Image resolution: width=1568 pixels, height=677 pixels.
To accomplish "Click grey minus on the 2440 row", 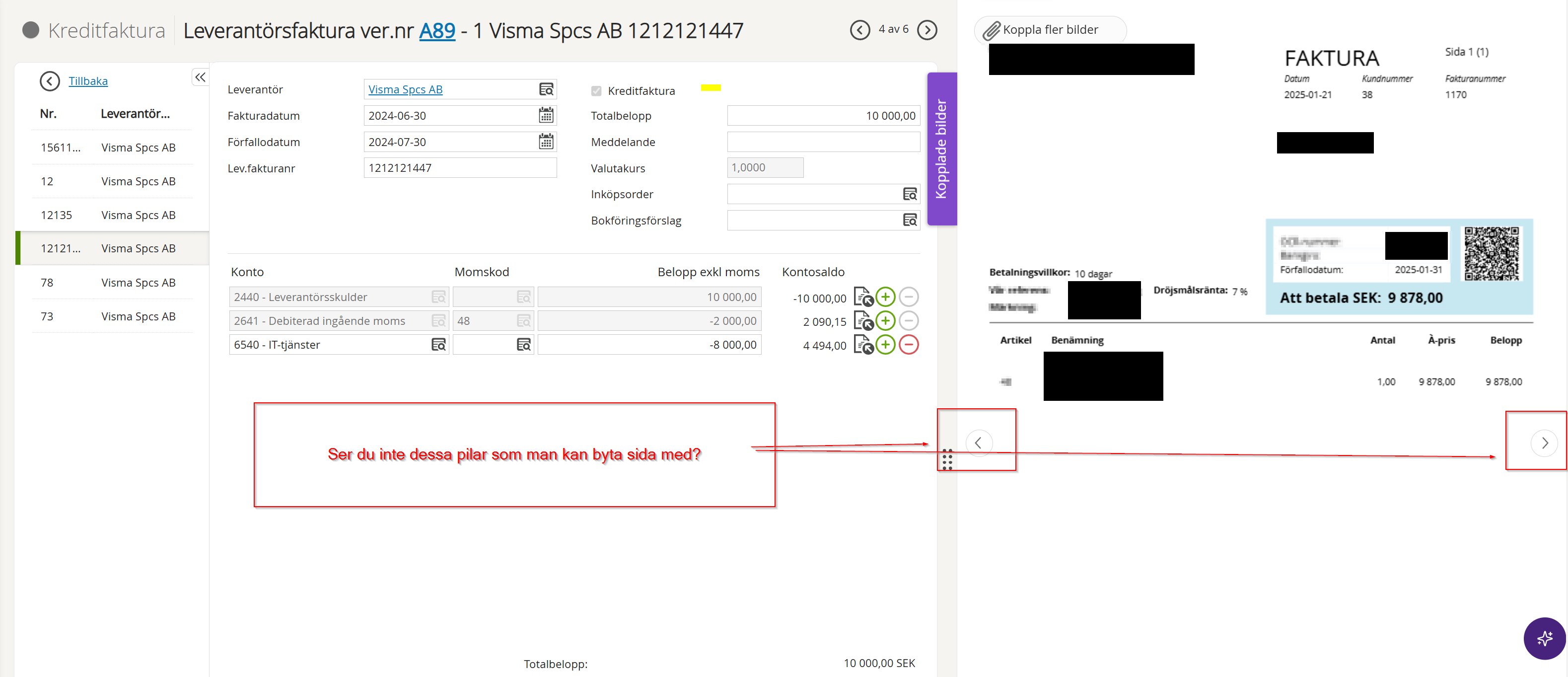I will pos(908,297).
